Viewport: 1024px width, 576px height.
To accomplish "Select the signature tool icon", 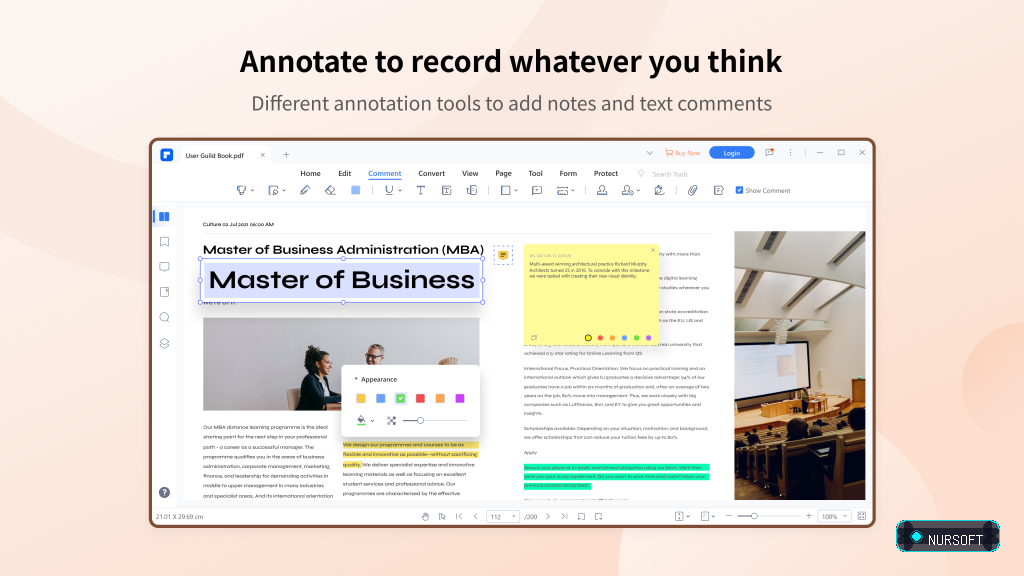I will [660, 190].
